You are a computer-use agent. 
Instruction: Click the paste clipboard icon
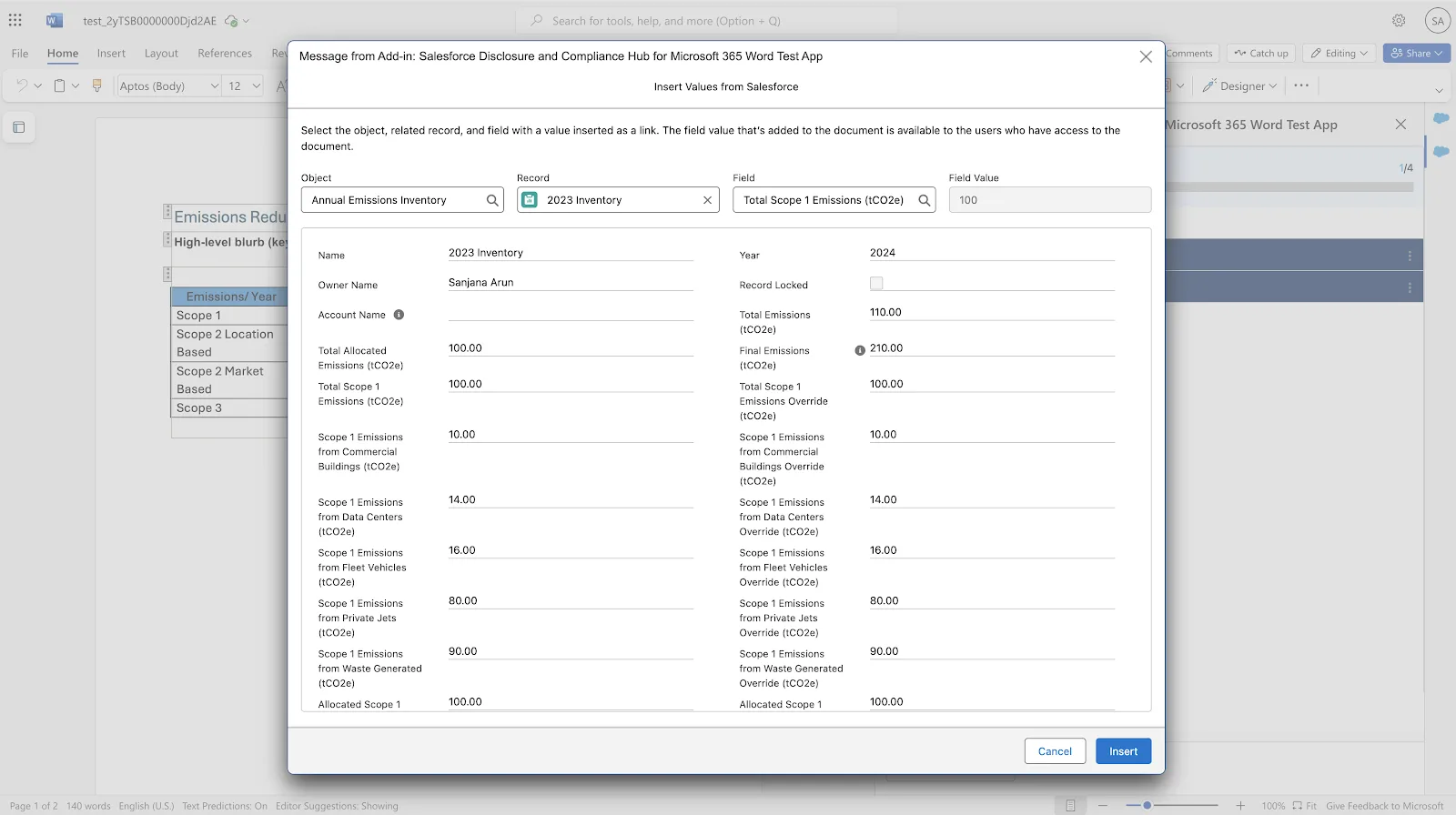60,86
